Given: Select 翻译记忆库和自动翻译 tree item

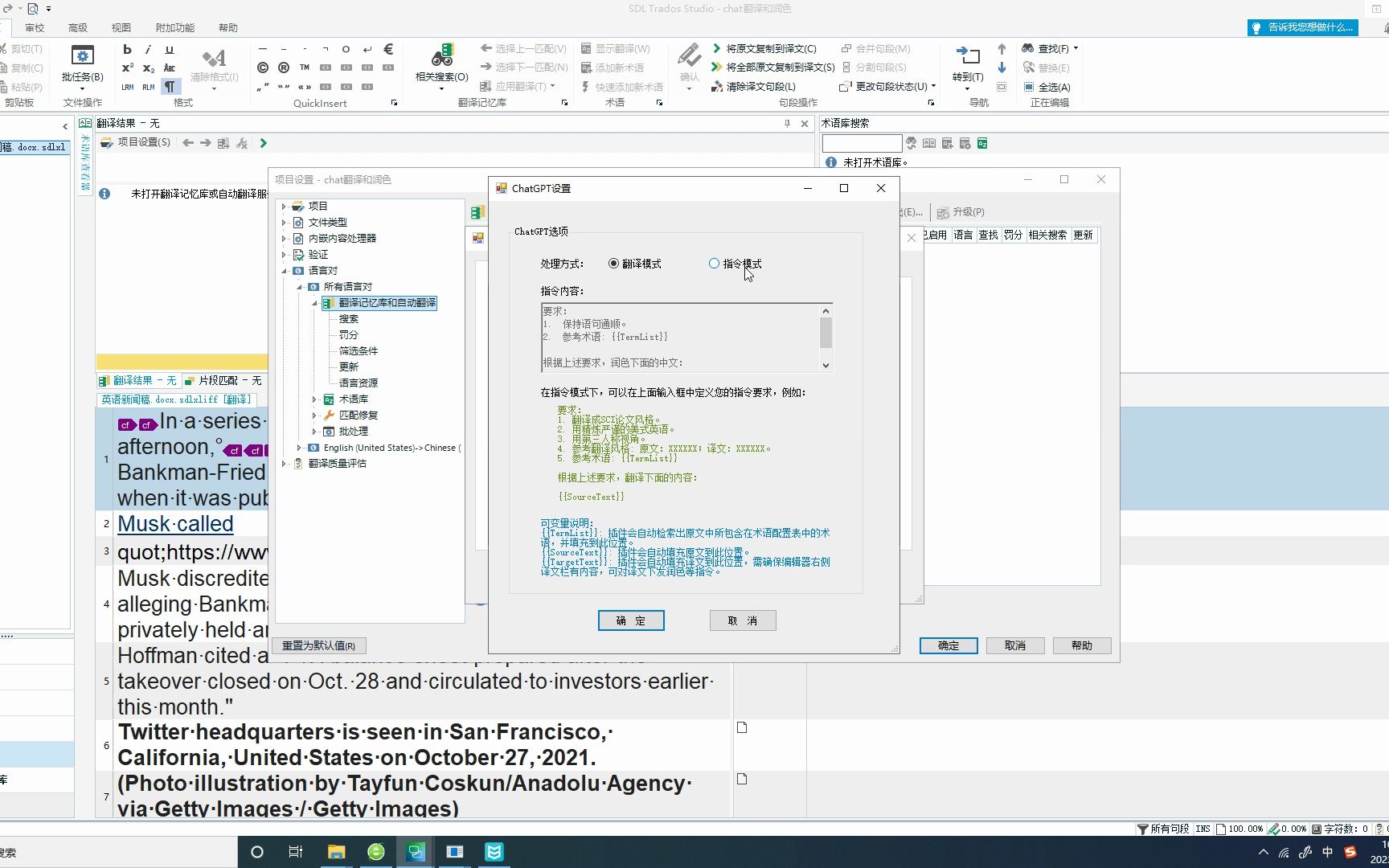Looking at the screenshot, I should pos(387,303).
